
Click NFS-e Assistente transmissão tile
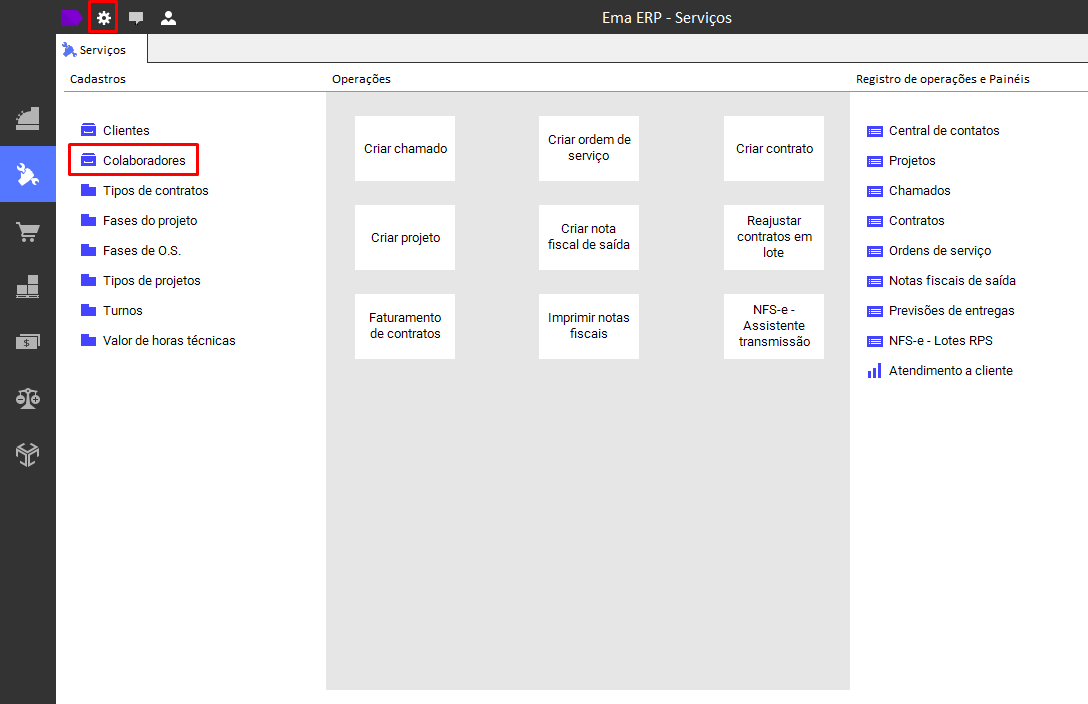point(774,326)
